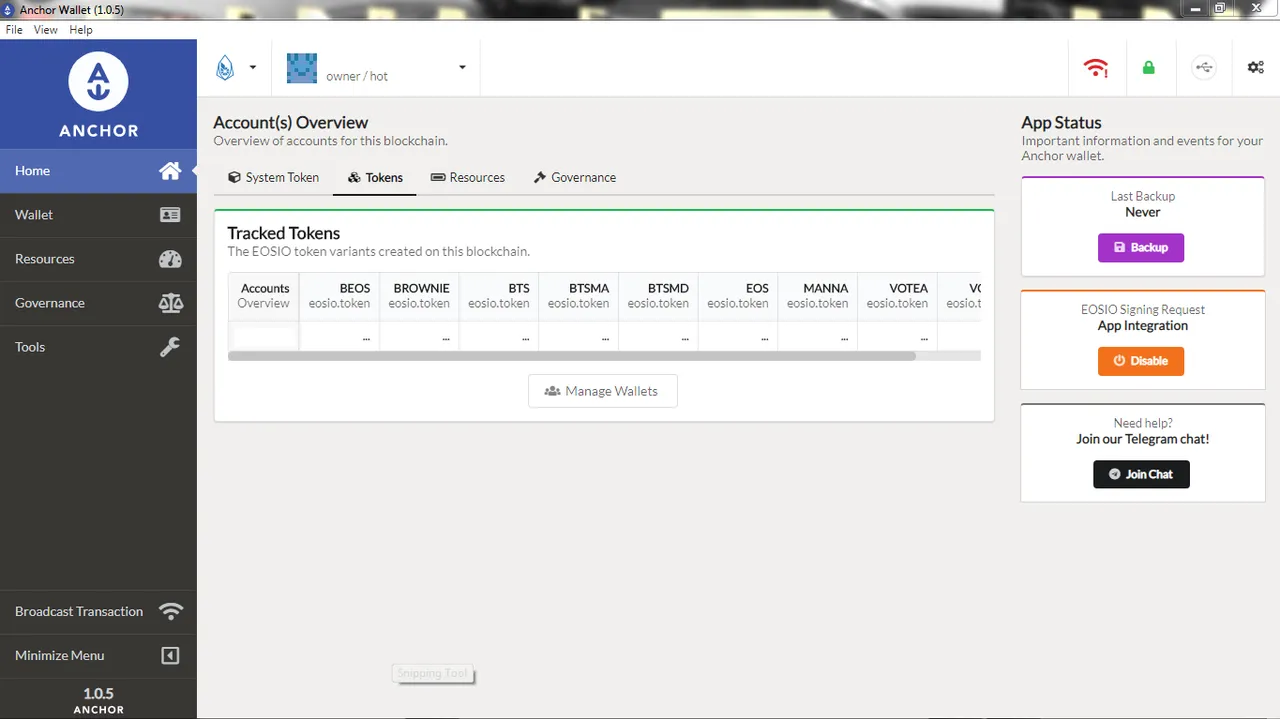Click the Accounts Overview header cell
The image size is (1280, 719).
263,296
